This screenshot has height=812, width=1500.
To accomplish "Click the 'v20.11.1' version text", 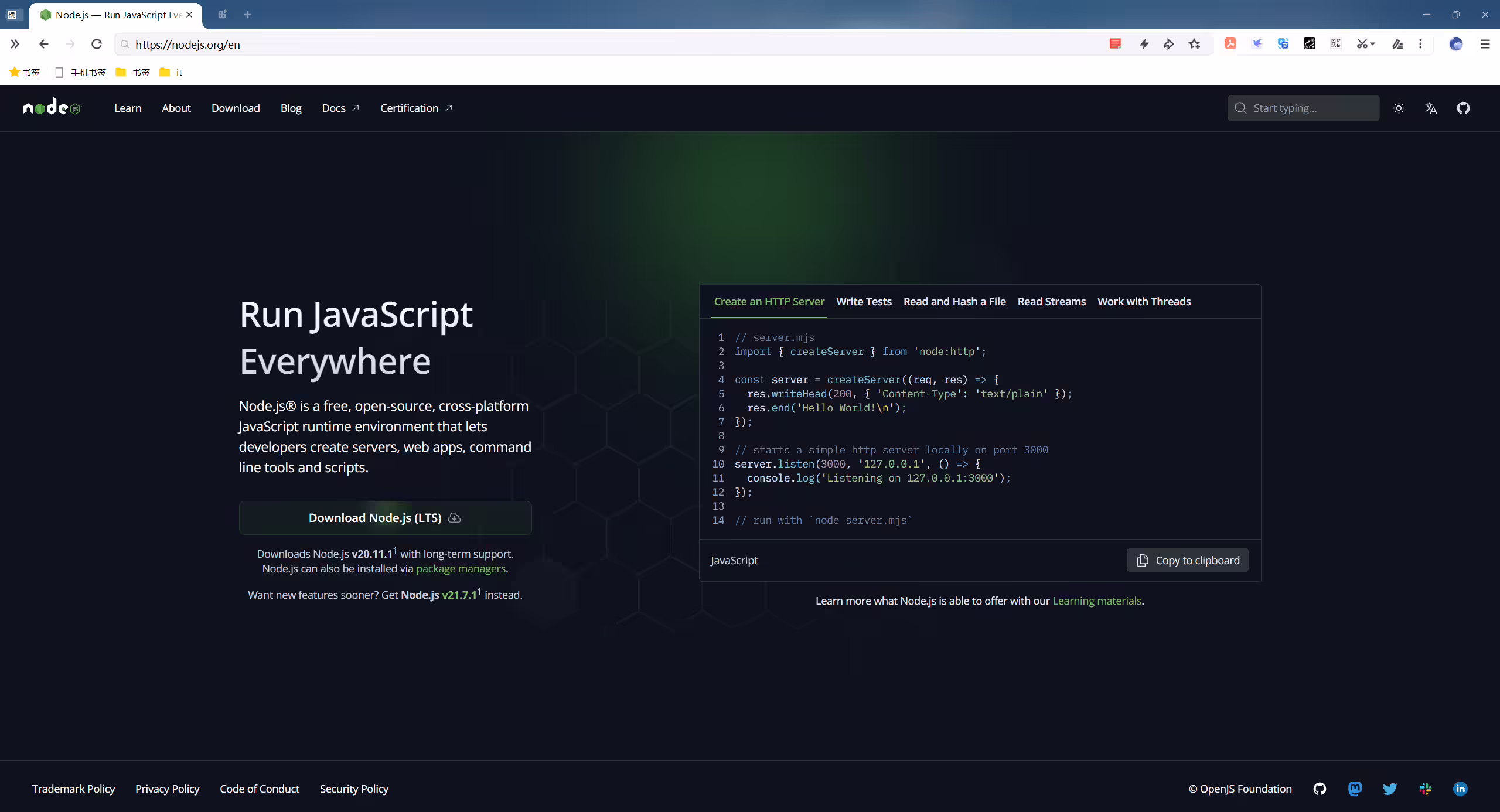I will [371, 554].
